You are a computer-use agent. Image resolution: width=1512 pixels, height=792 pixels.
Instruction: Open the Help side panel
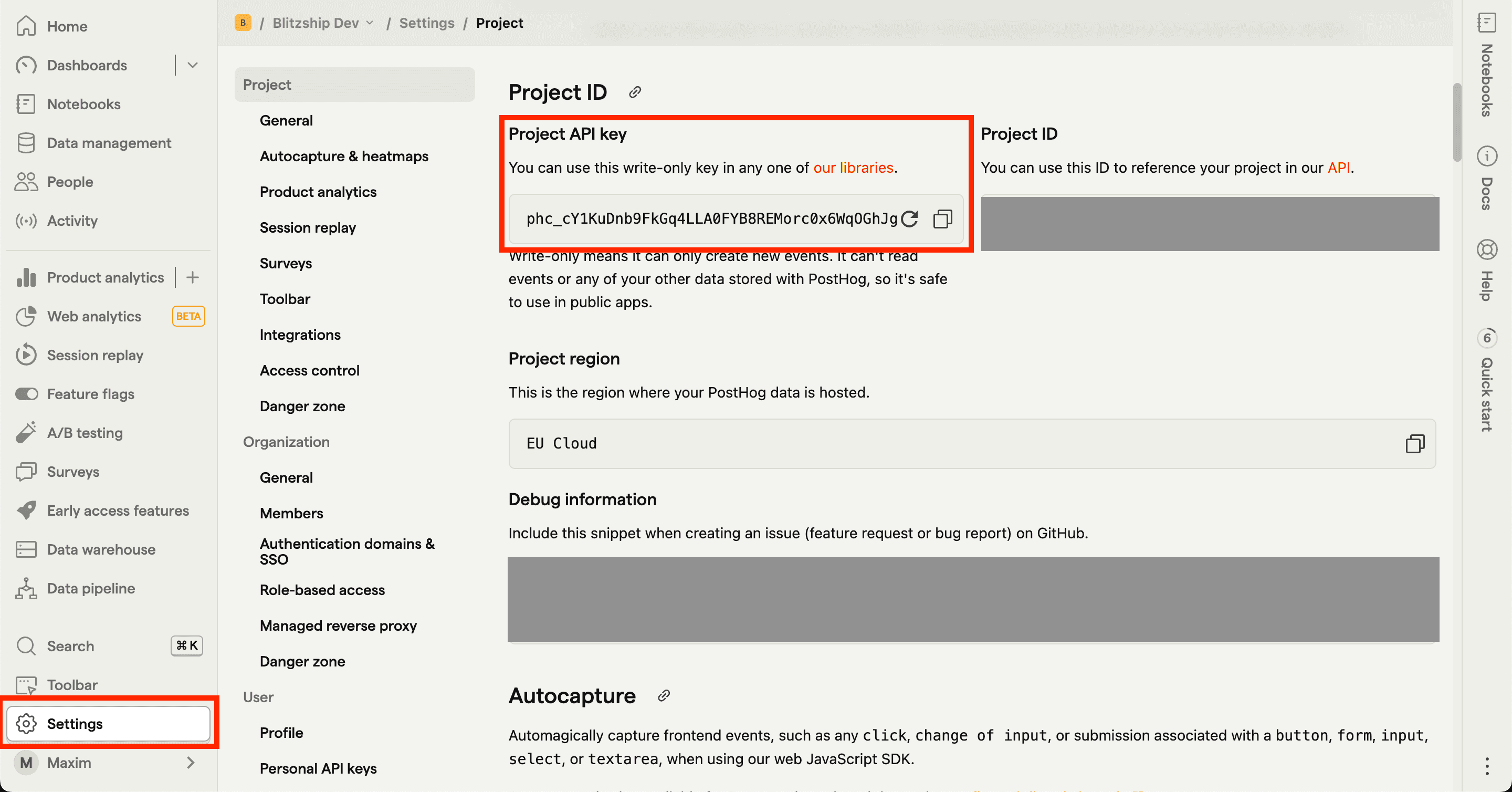[1487, 270]
